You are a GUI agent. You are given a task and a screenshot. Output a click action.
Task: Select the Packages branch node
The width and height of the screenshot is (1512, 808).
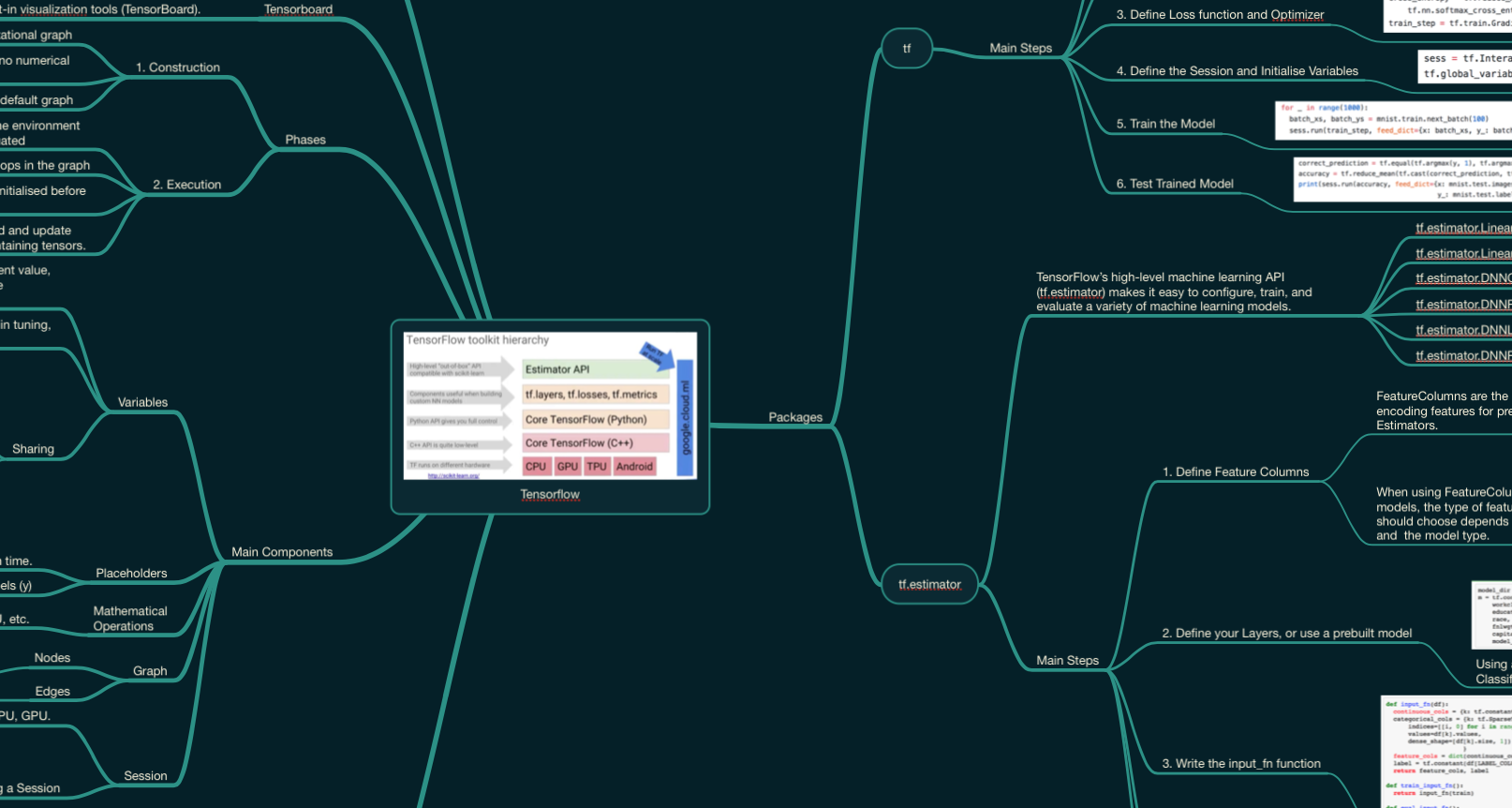[x=795, y=418]
